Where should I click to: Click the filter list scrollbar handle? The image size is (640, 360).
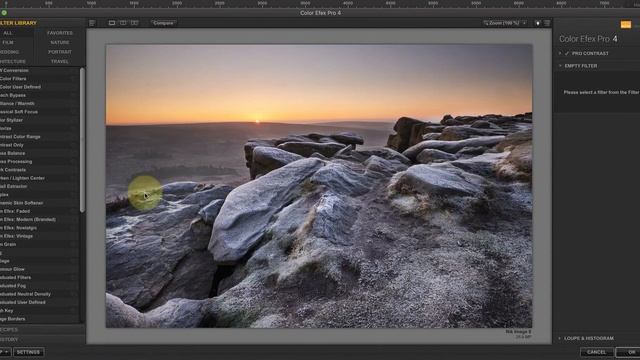(x=82, y=140)
